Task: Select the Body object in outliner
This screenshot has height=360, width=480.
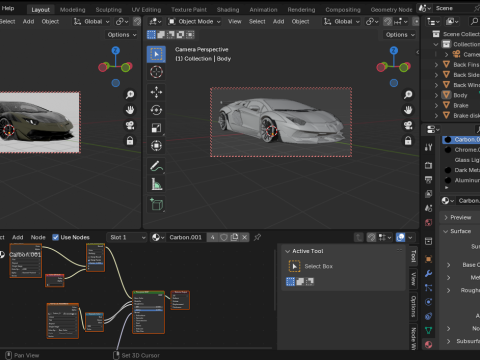Action: [460, 95]
